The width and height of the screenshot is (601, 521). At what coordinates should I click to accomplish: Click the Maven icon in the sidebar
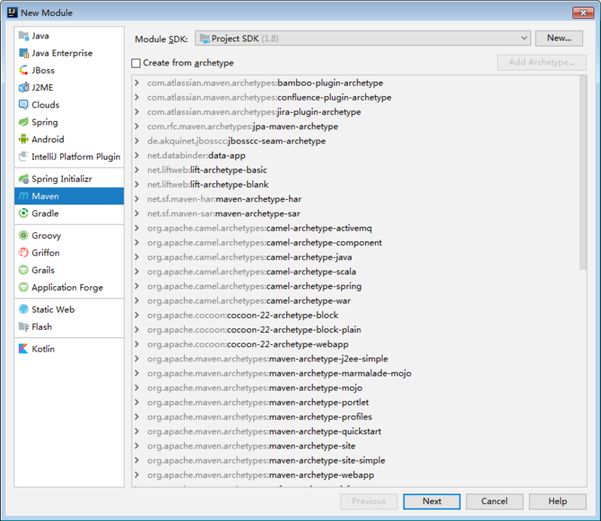click(x=23, y=196)
